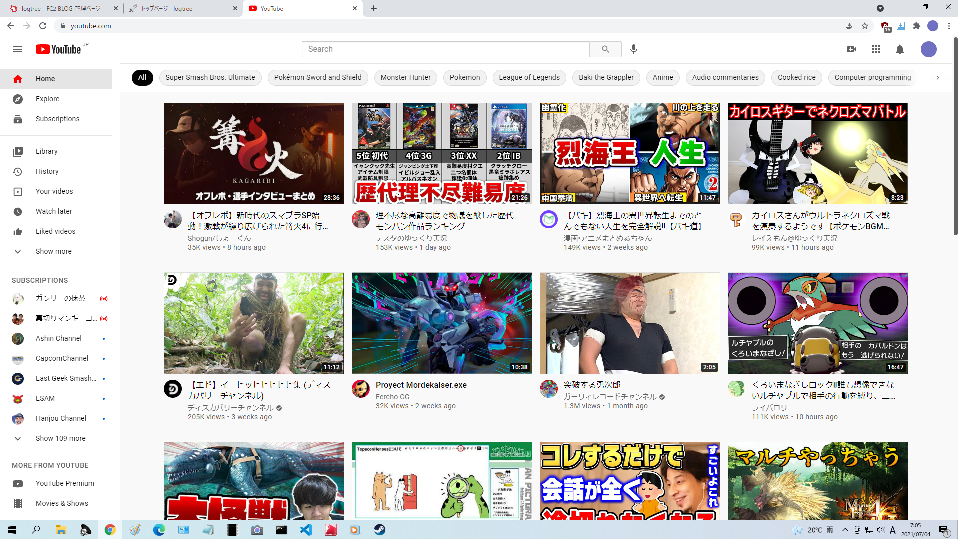Open browser extensions puzzle icon
This screenshot has height=539, width=958.
pos(916,26)
